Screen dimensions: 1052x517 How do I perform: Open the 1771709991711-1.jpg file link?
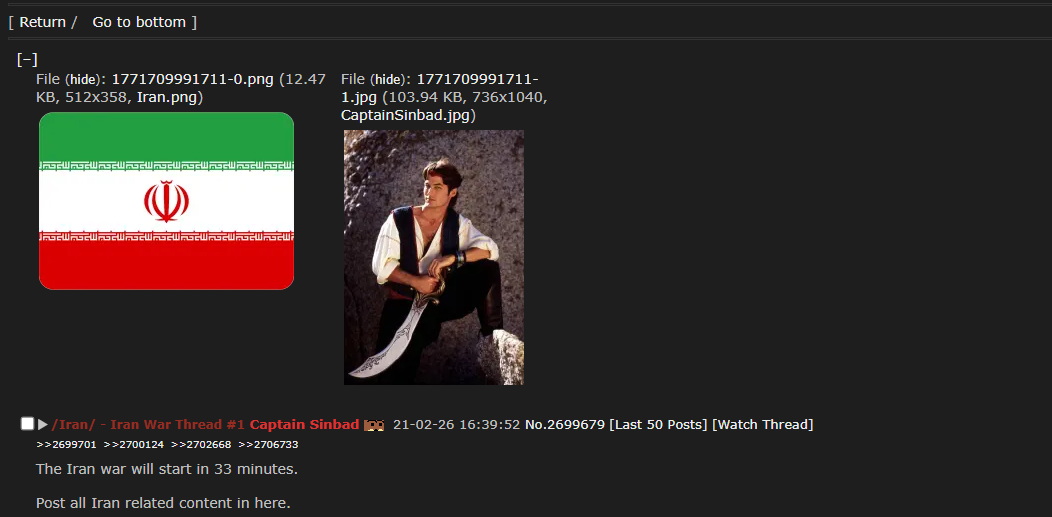pos(439,89)
